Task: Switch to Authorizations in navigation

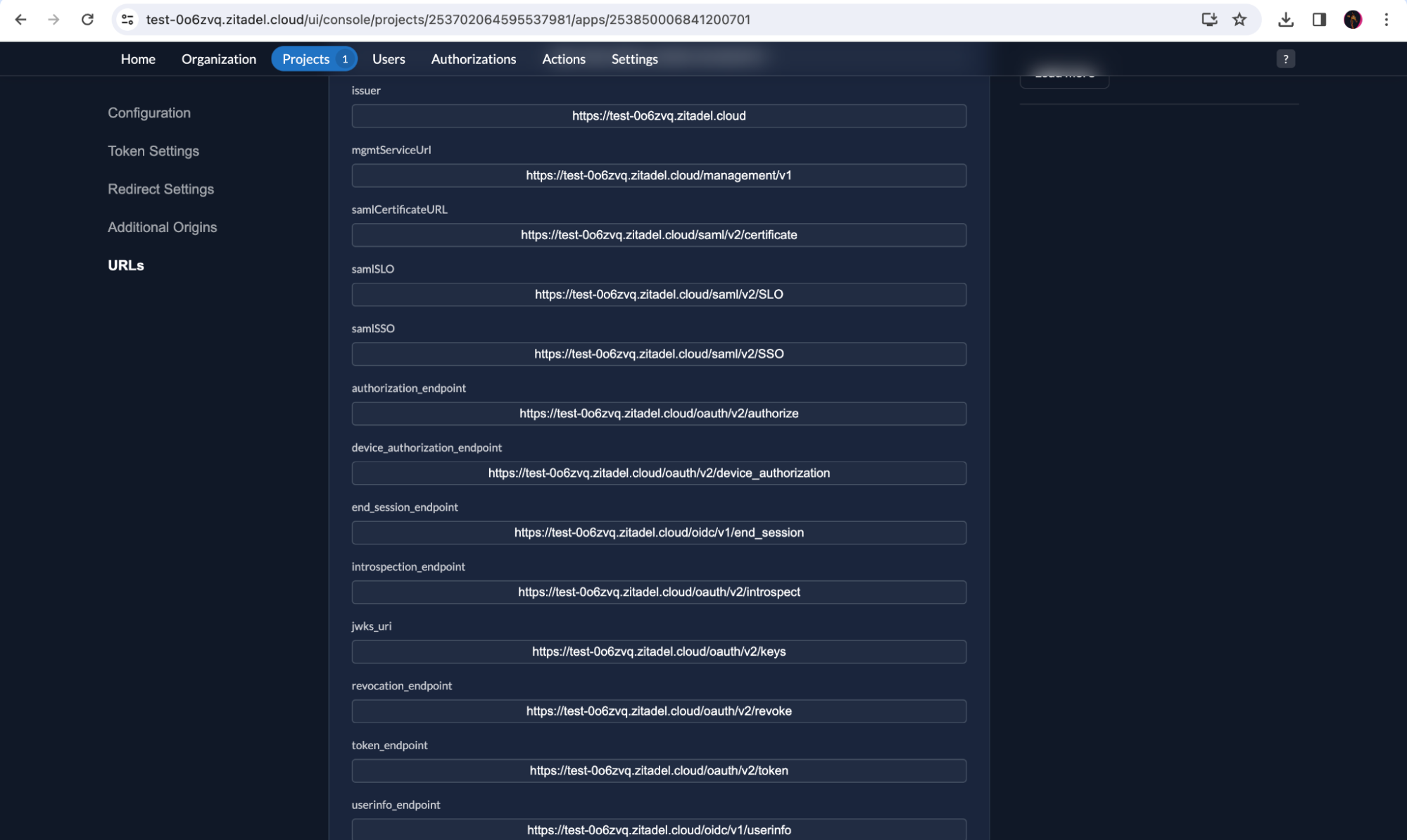Action: tap(473, 59)
